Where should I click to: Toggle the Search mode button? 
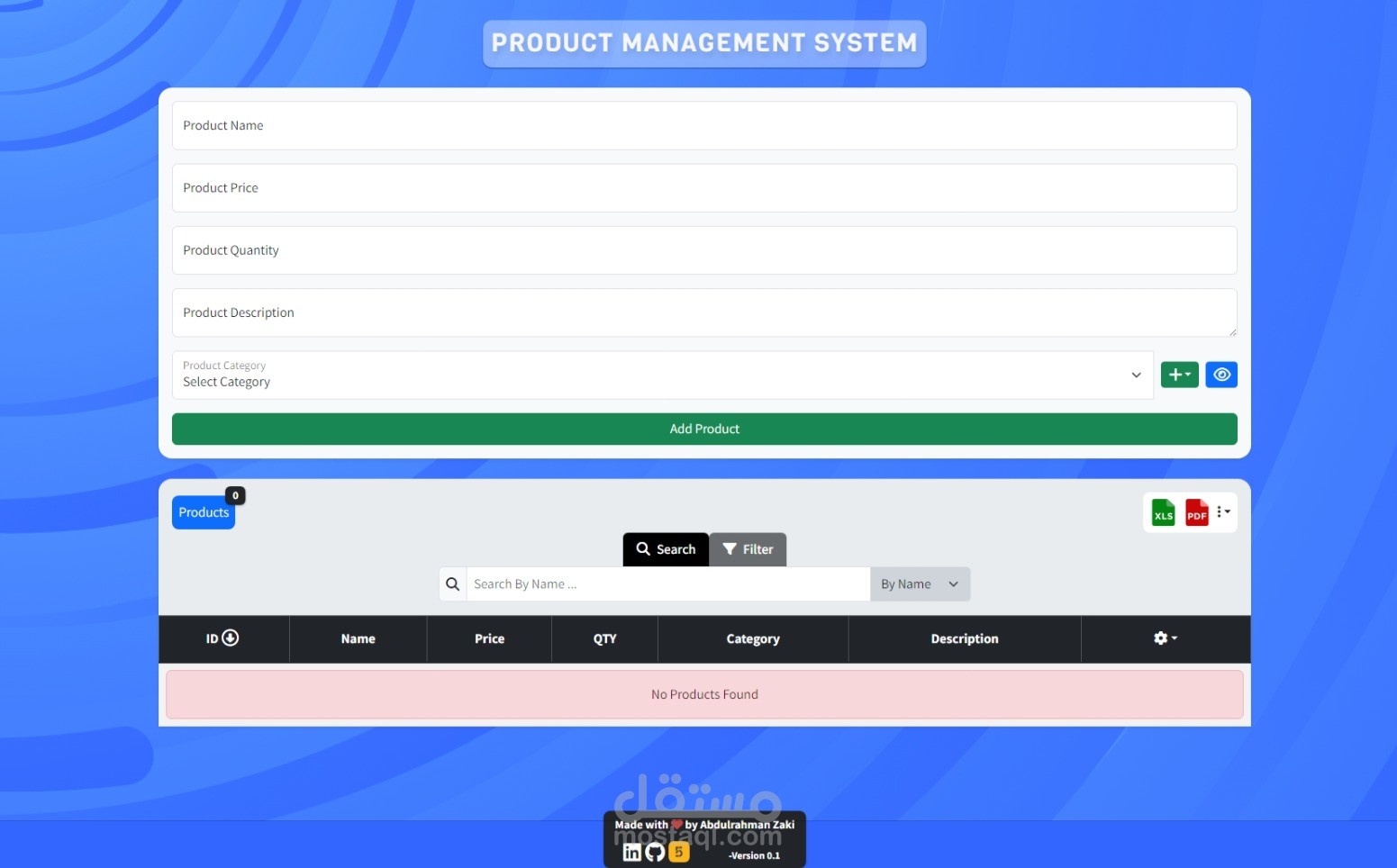click(x=665, y=548)
